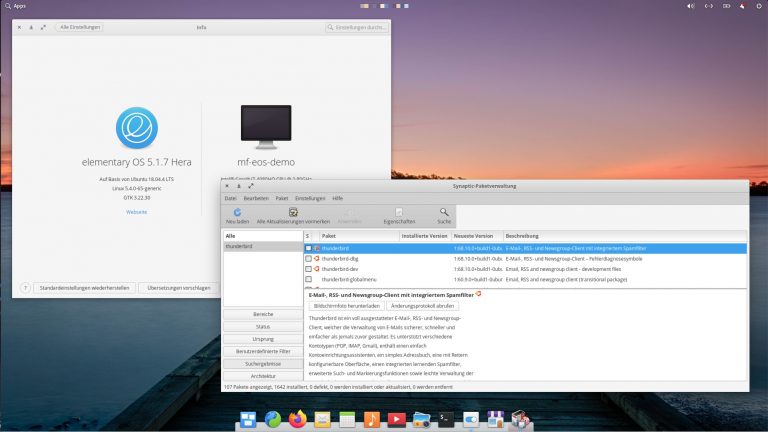Open the Videos app in the dock

(x=396, y=419)
